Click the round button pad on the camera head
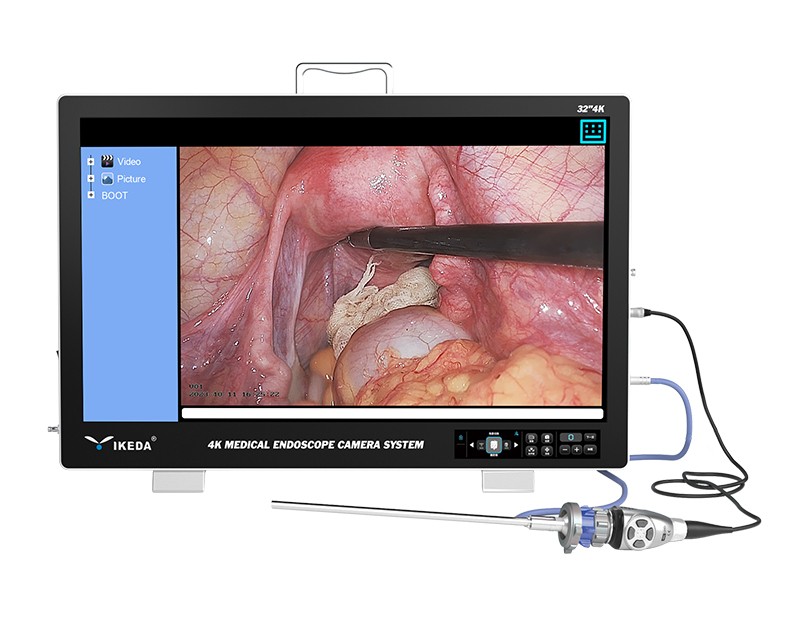Viewport: 800px width, 622px height. pyautogui.click(x=641, y=533)
